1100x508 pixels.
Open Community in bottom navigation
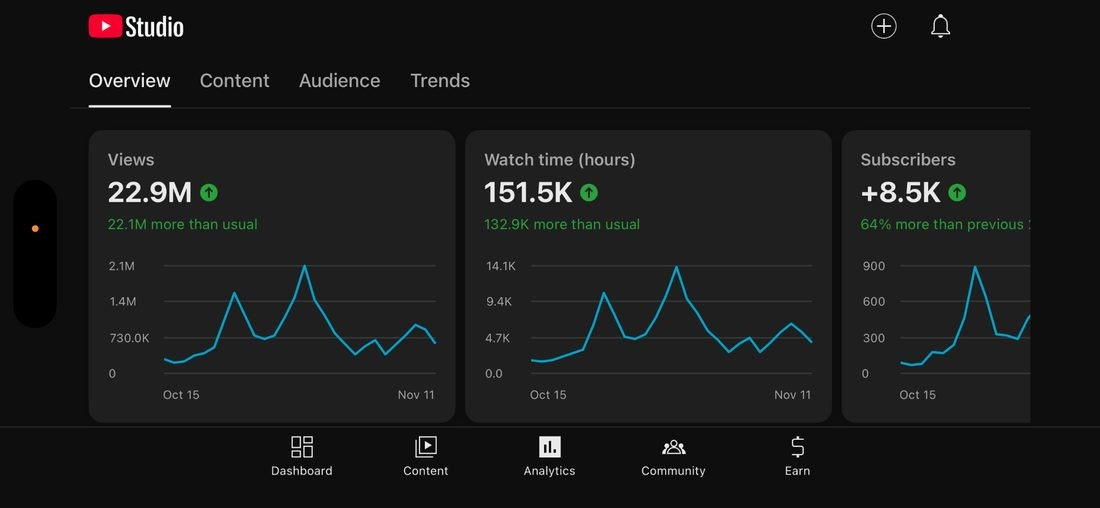(673, 456)
